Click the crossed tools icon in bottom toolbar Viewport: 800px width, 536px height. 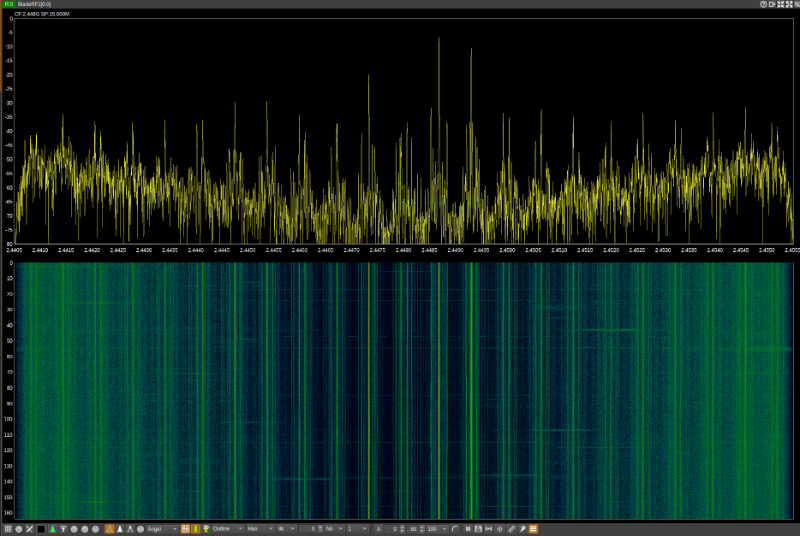pos(30,528)
